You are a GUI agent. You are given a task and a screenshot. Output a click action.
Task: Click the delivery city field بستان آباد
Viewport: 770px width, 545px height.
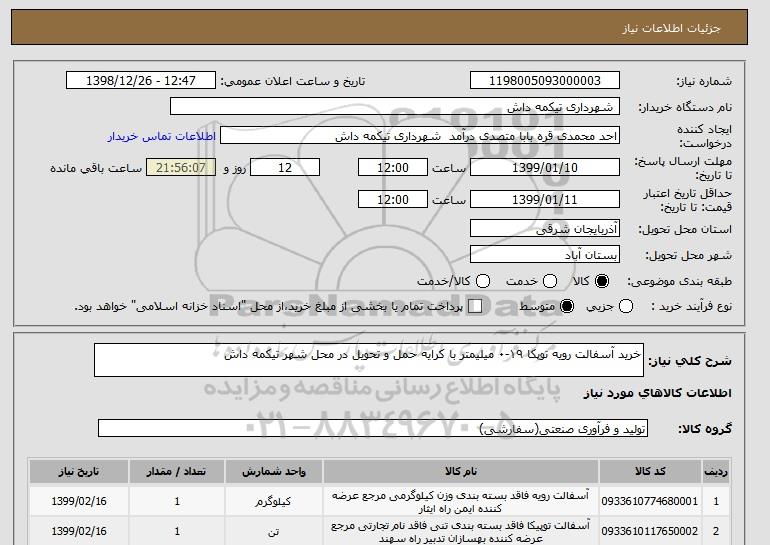(x=545, y=255)
